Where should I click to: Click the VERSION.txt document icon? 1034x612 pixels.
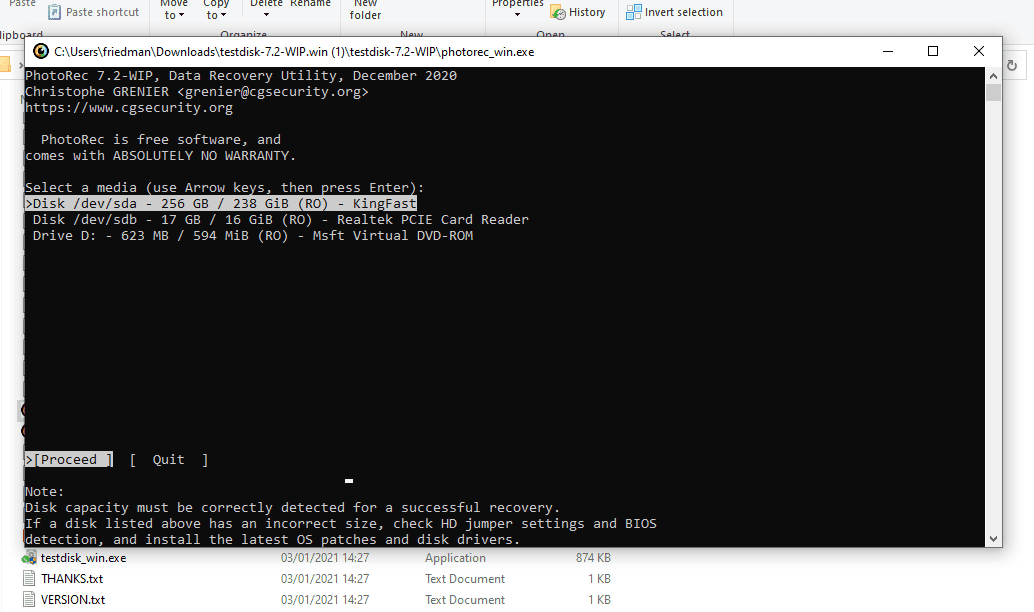pyautogui.click(x=29, y=599)
